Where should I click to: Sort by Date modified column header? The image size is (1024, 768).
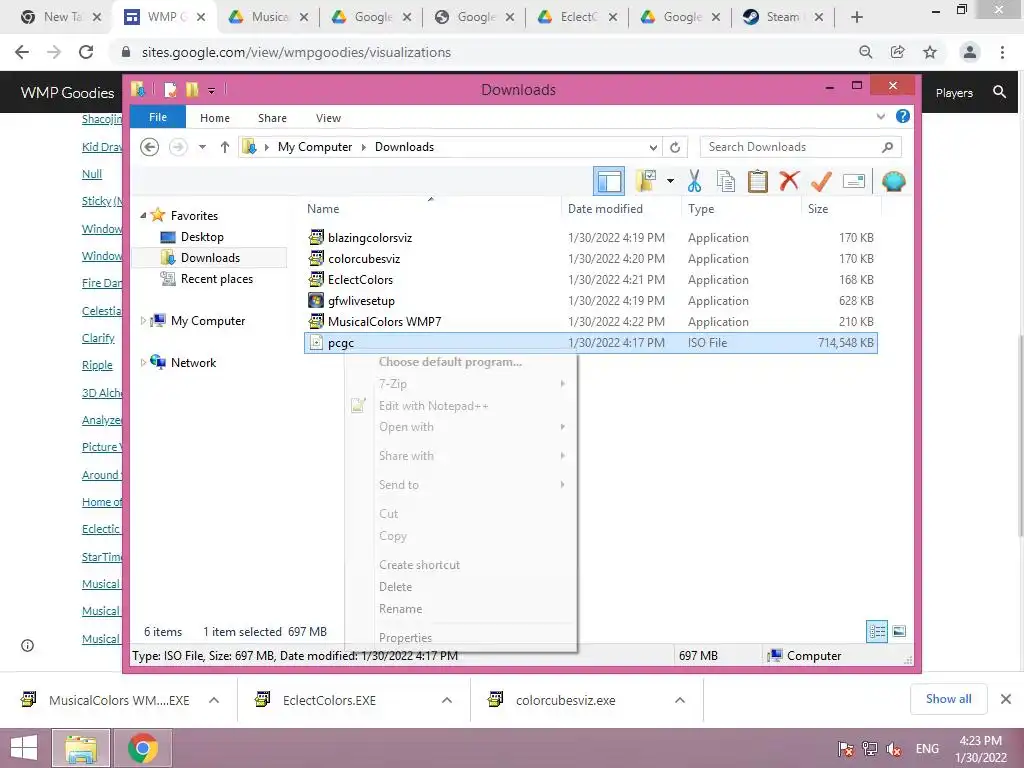(x=605, y=208)
